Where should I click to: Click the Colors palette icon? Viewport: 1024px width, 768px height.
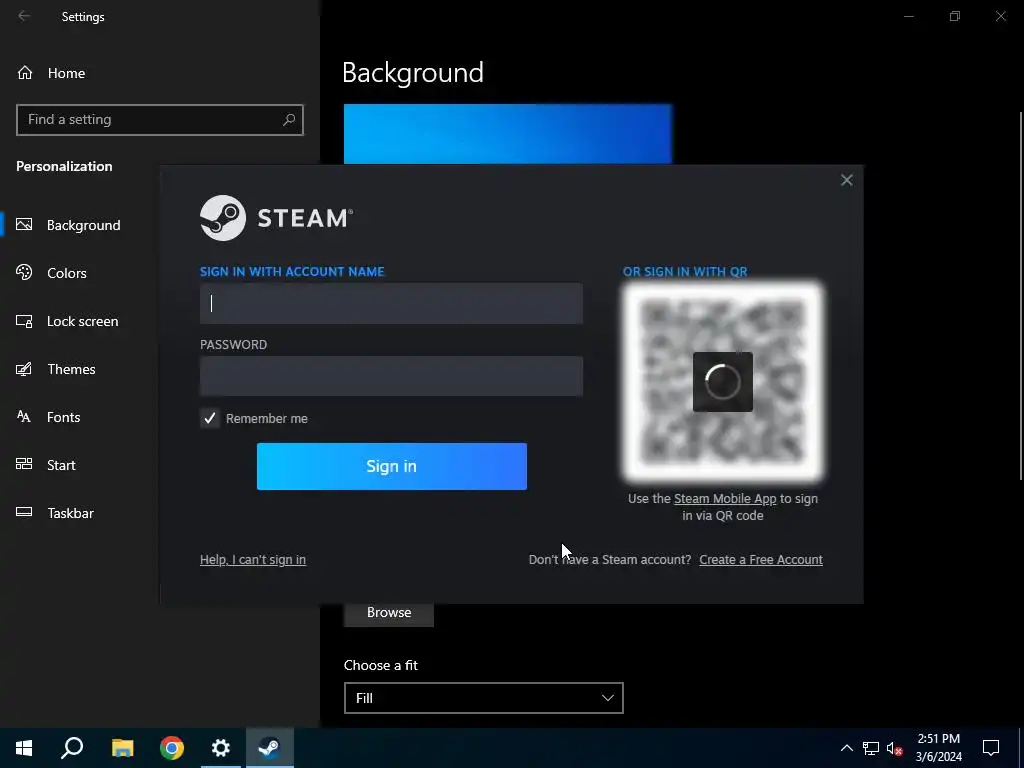24,272
